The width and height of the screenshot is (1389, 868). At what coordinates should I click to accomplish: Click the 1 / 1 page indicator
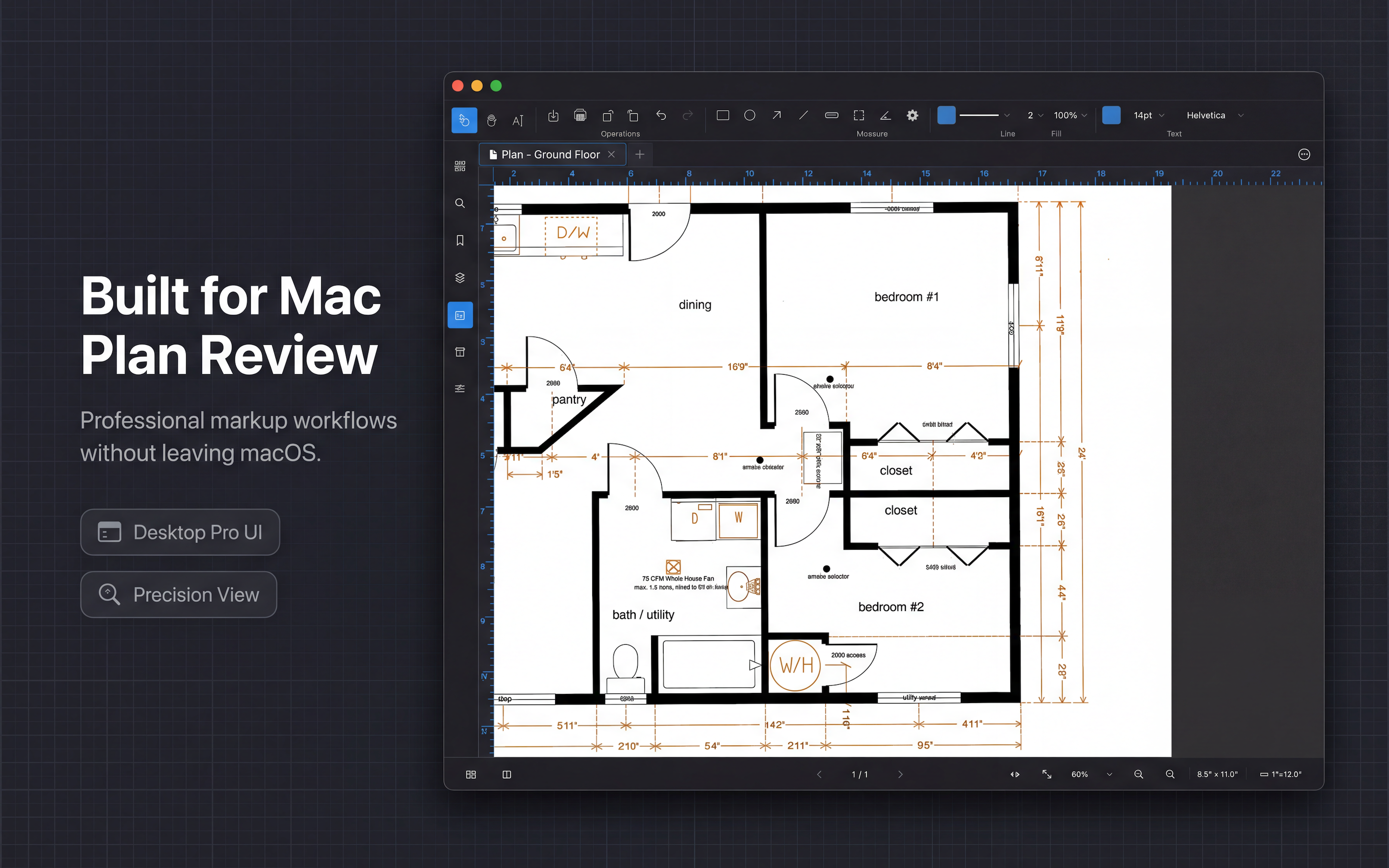859,774
